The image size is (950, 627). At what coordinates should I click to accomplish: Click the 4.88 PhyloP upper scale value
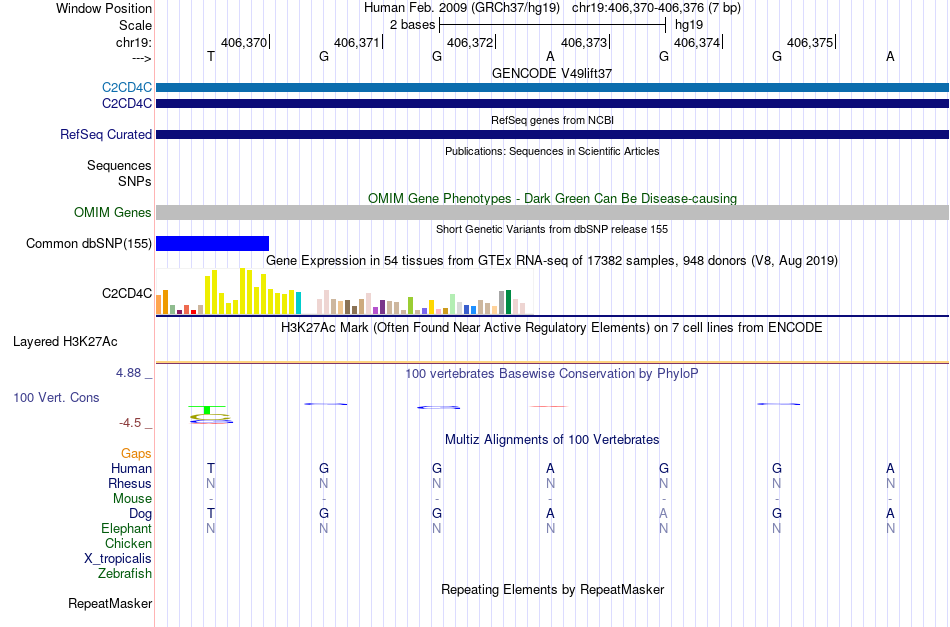[x=128, y=373]
